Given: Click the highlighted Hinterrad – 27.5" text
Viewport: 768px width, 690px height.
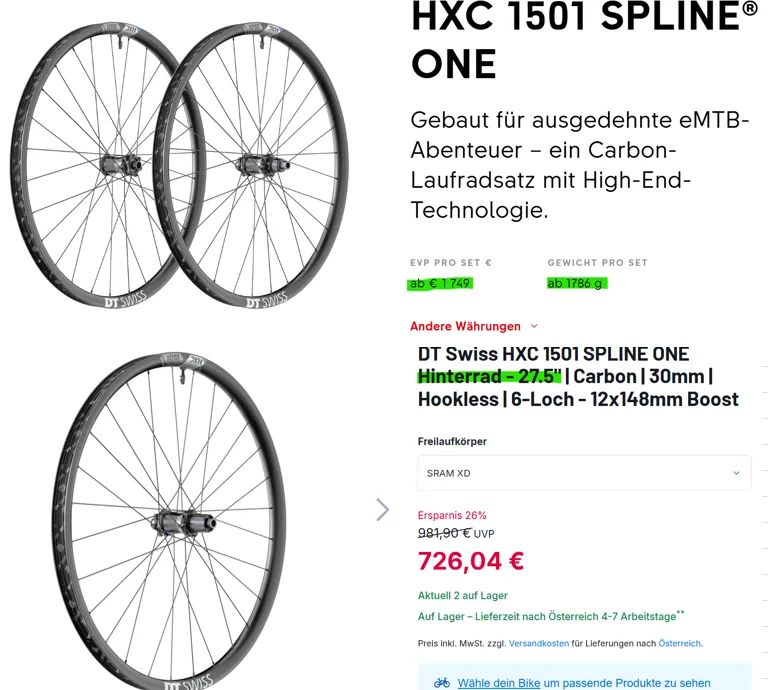Looking at the screenshot, I should pos(490,376).
